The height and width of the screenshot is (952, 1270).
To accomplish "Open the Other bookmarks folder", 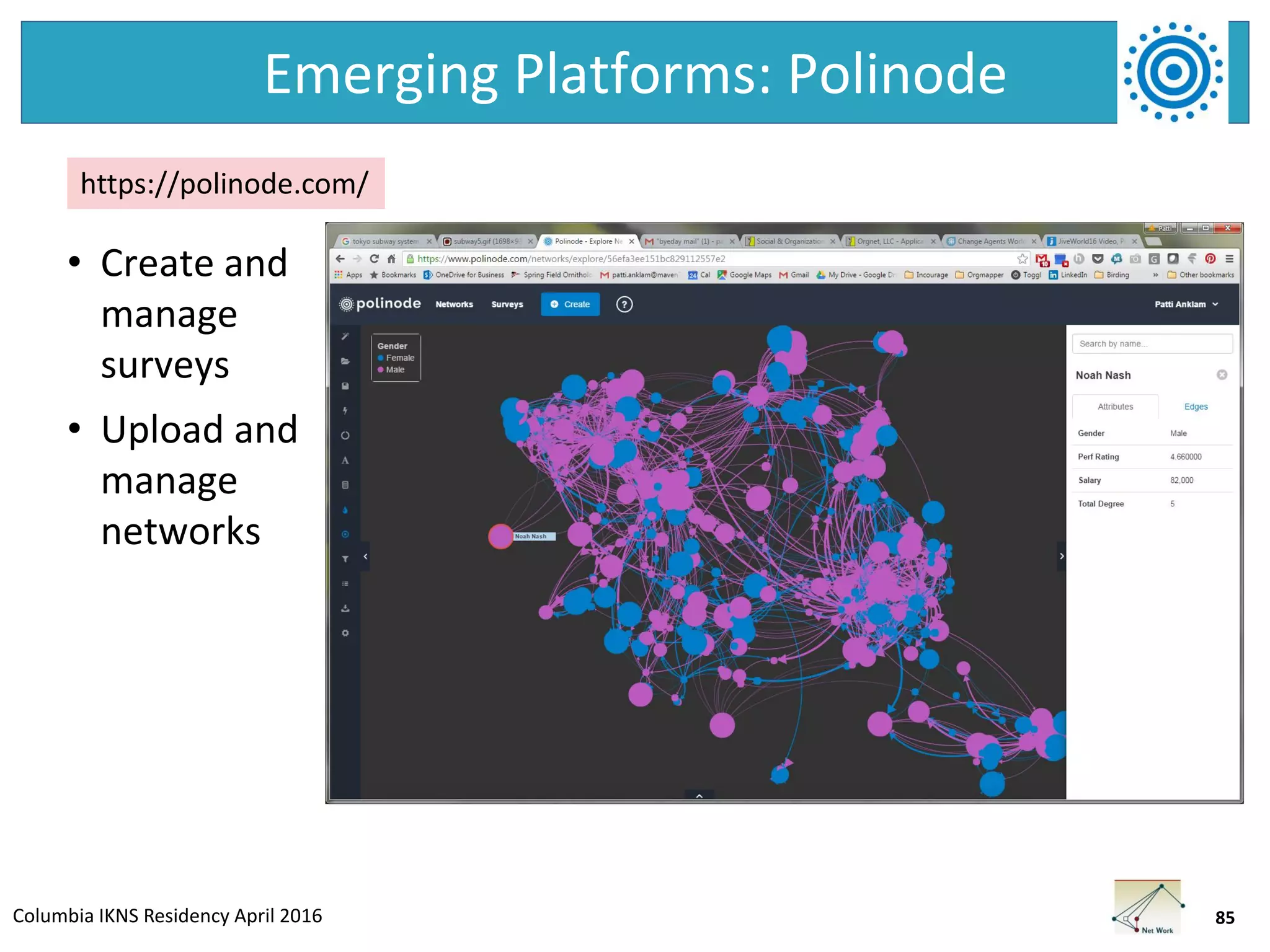I will point(1201,275).
